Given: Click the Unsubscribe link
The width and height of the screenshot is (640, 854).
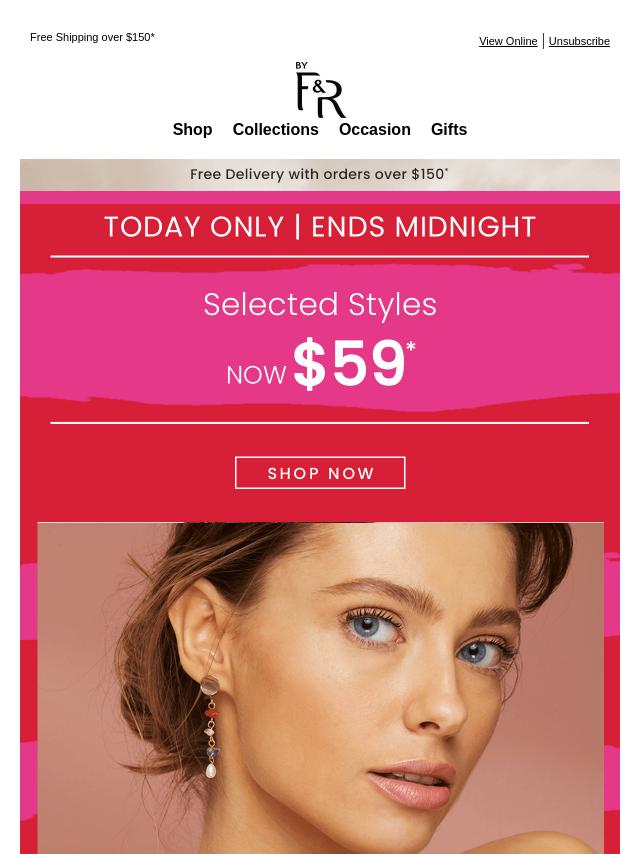Looking at the screenshot, I should (579, 41).
